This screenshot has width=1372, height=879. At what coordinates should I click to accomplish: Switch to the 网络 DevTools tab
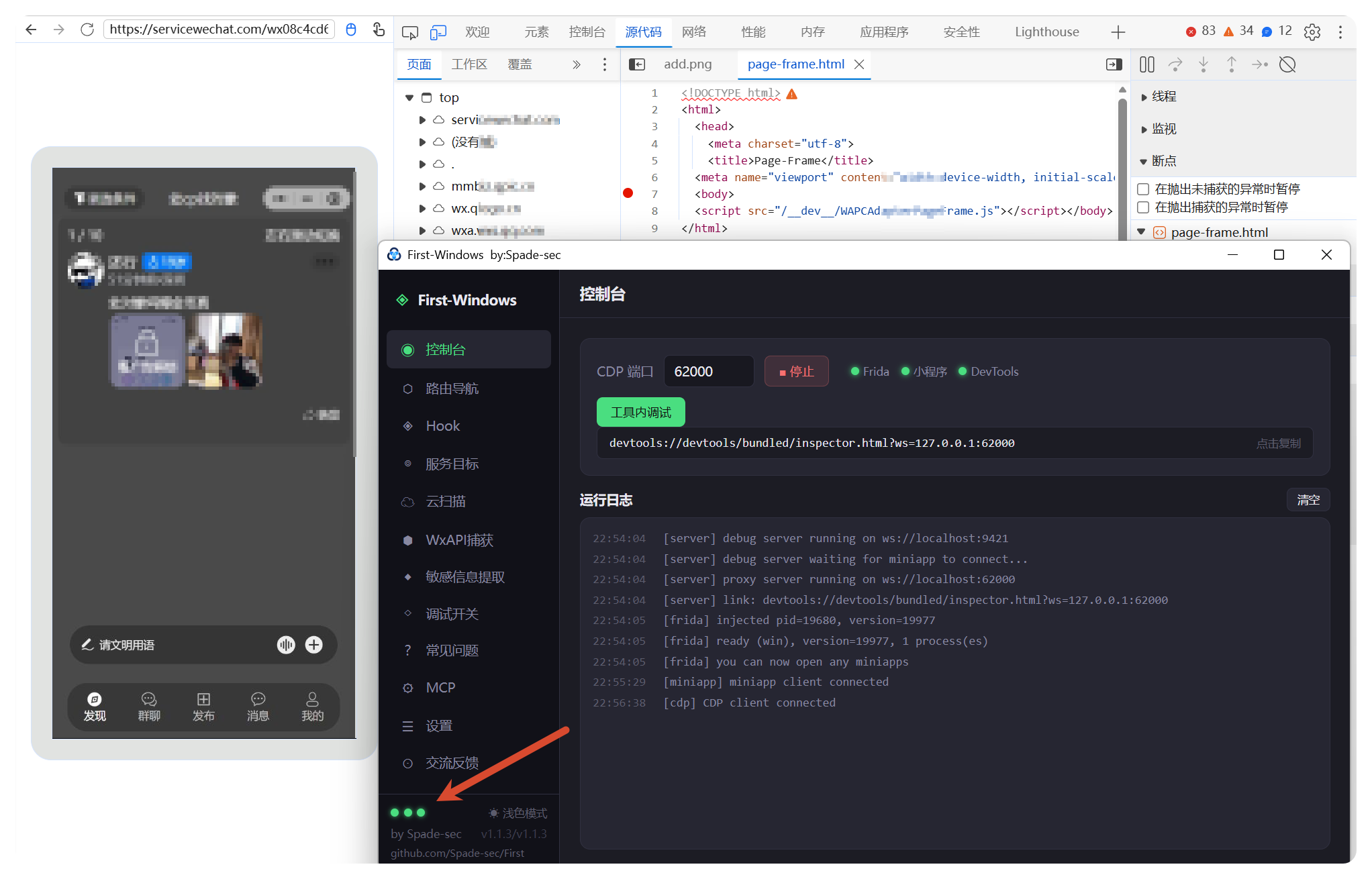click(x=694, y=32)
